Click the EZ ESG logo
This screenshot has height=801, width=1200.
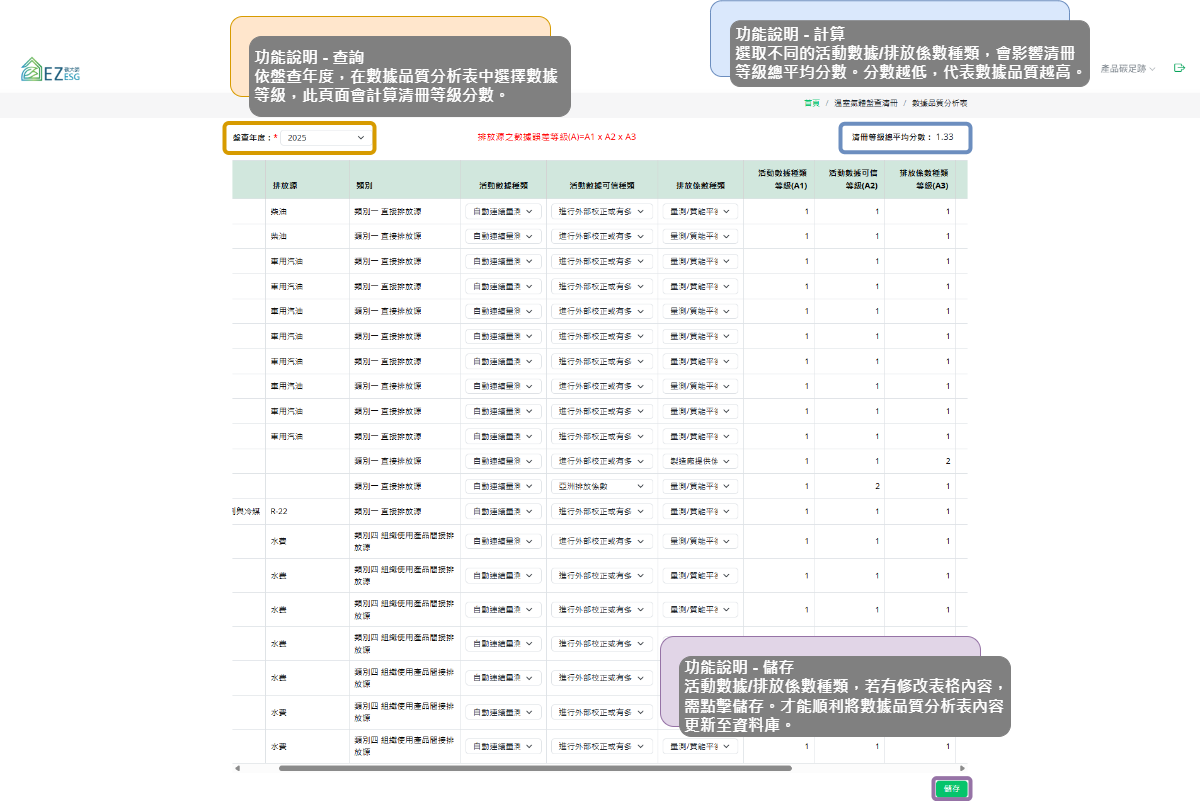(x=51, y=70)
